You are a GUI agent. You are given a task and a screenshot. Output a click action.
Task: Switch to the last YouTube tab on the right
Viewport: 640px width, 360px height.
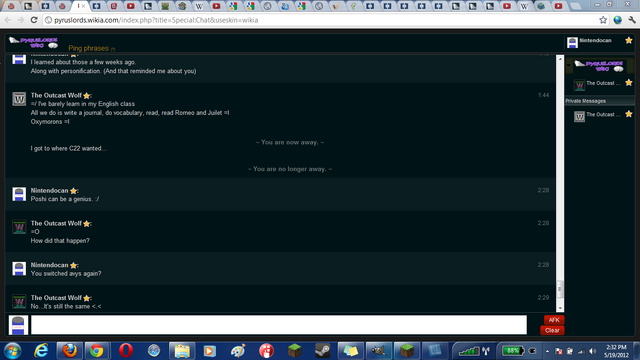point(558,6)
